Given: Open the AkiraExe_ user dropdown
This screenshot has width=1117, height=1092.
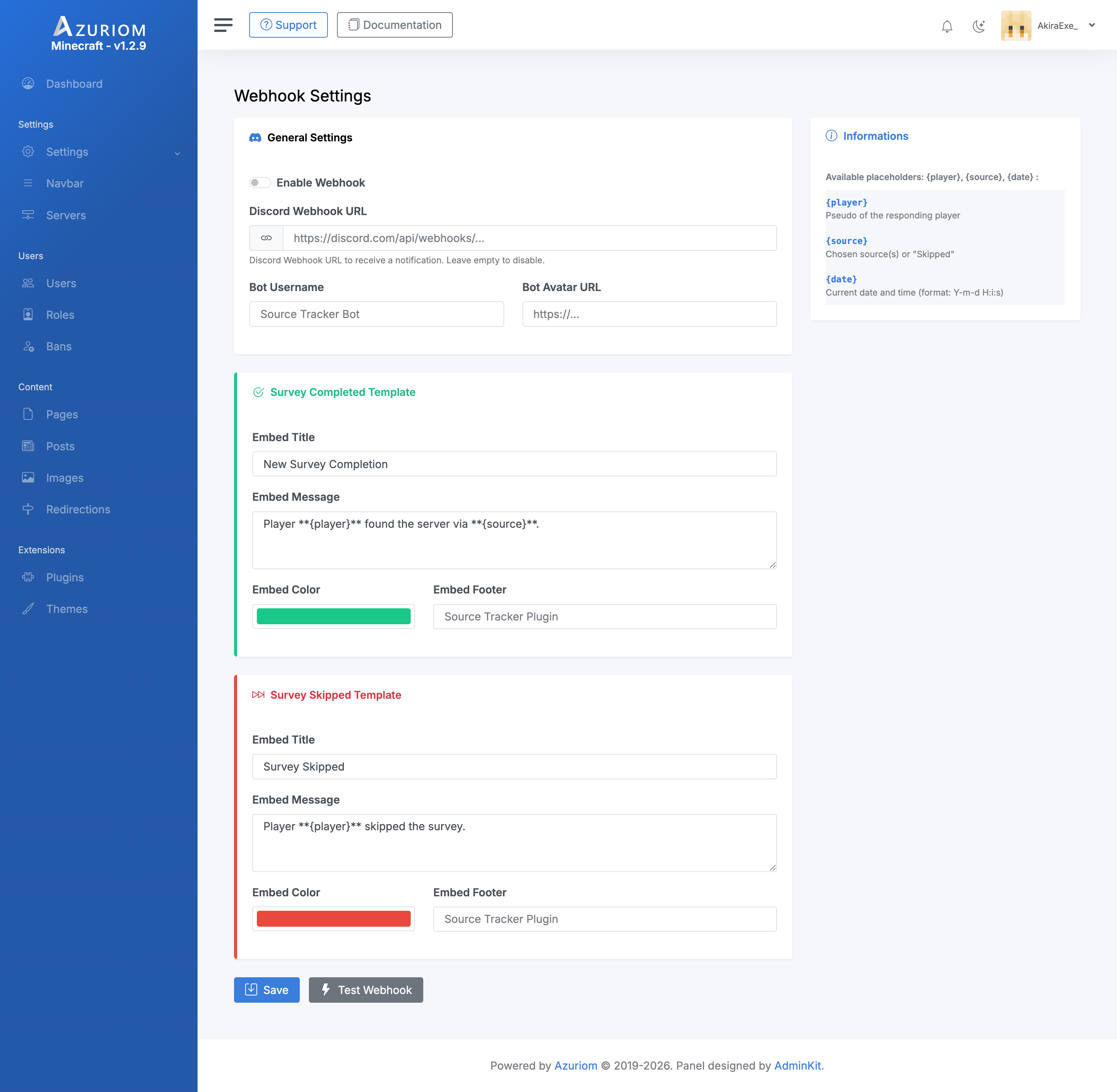Looking at the screenshot, I should [1092, 25].
